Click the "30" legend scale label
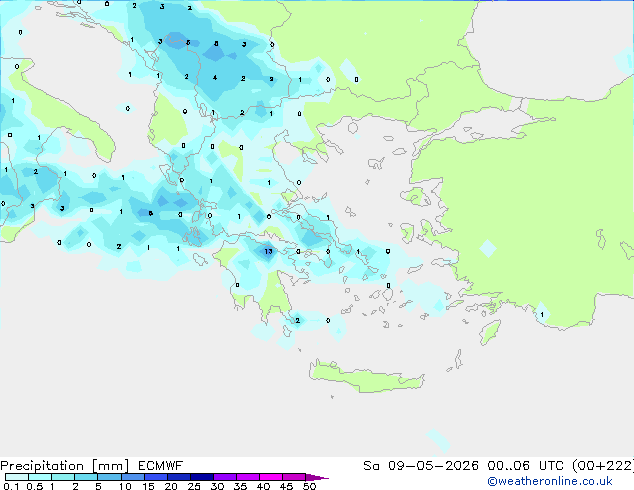 point(217,486)
